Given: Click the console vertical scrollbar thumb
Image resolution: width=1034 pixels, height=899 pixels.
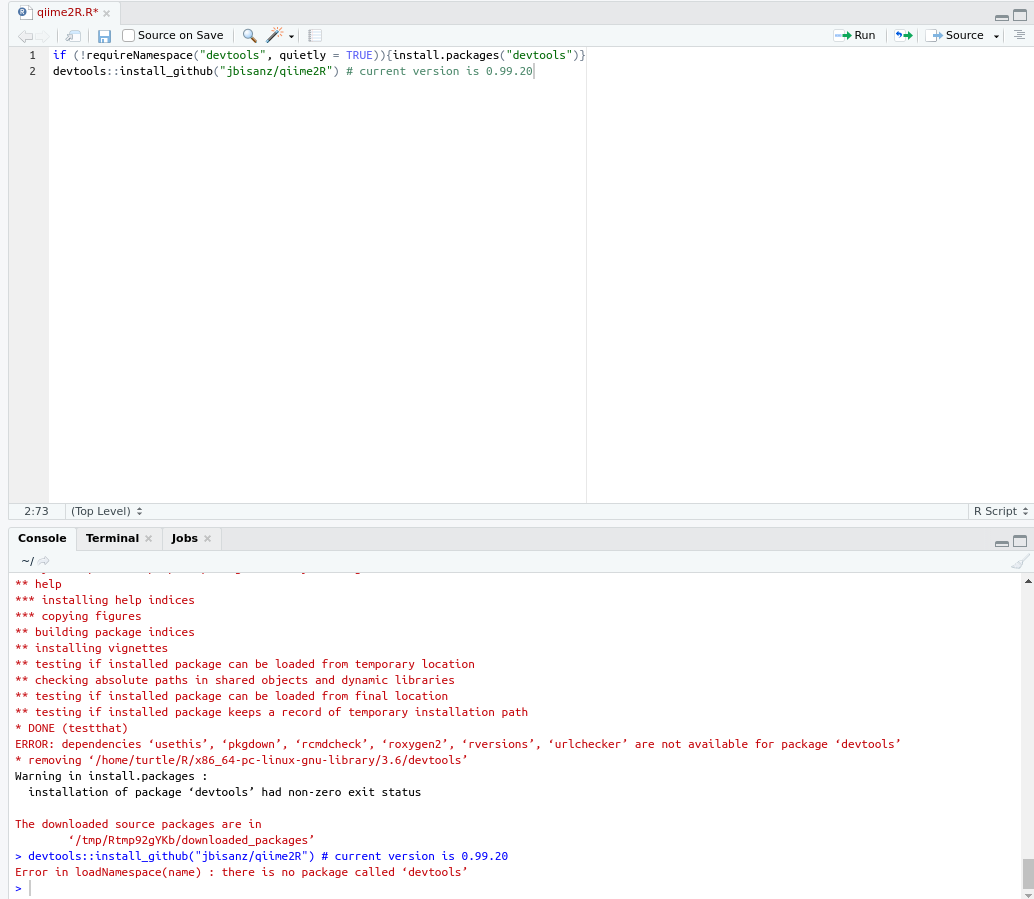Looking at the screenshot, I should [1027, 873].
